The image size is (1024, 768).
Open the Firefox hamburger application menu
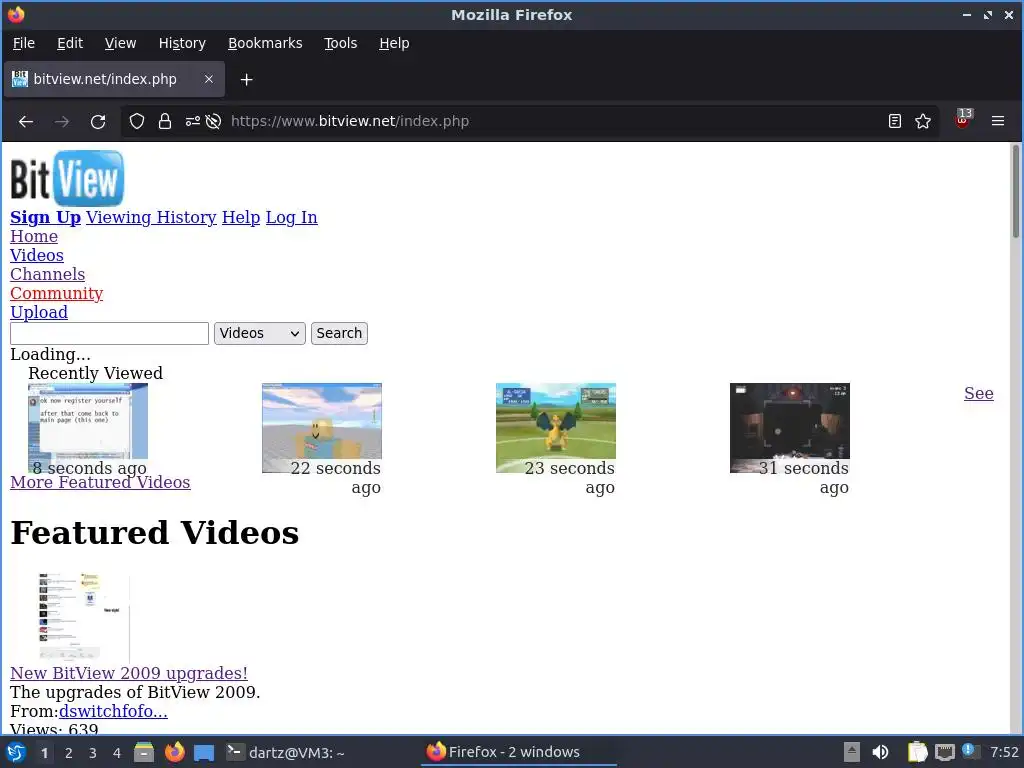998,121
